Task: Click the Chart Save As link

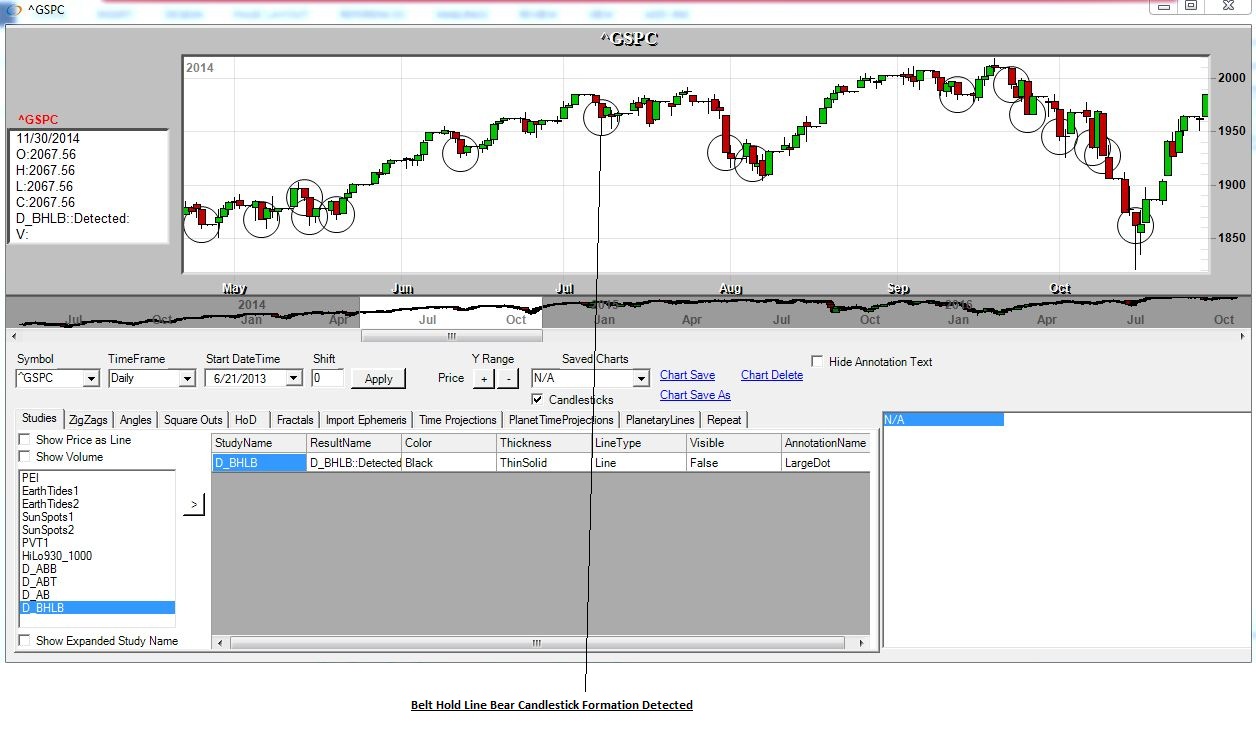Action: 695,395
